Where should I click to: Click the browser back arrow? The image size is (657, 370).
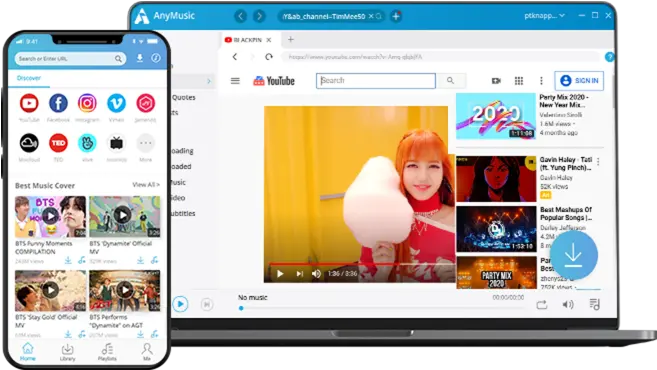235,57
